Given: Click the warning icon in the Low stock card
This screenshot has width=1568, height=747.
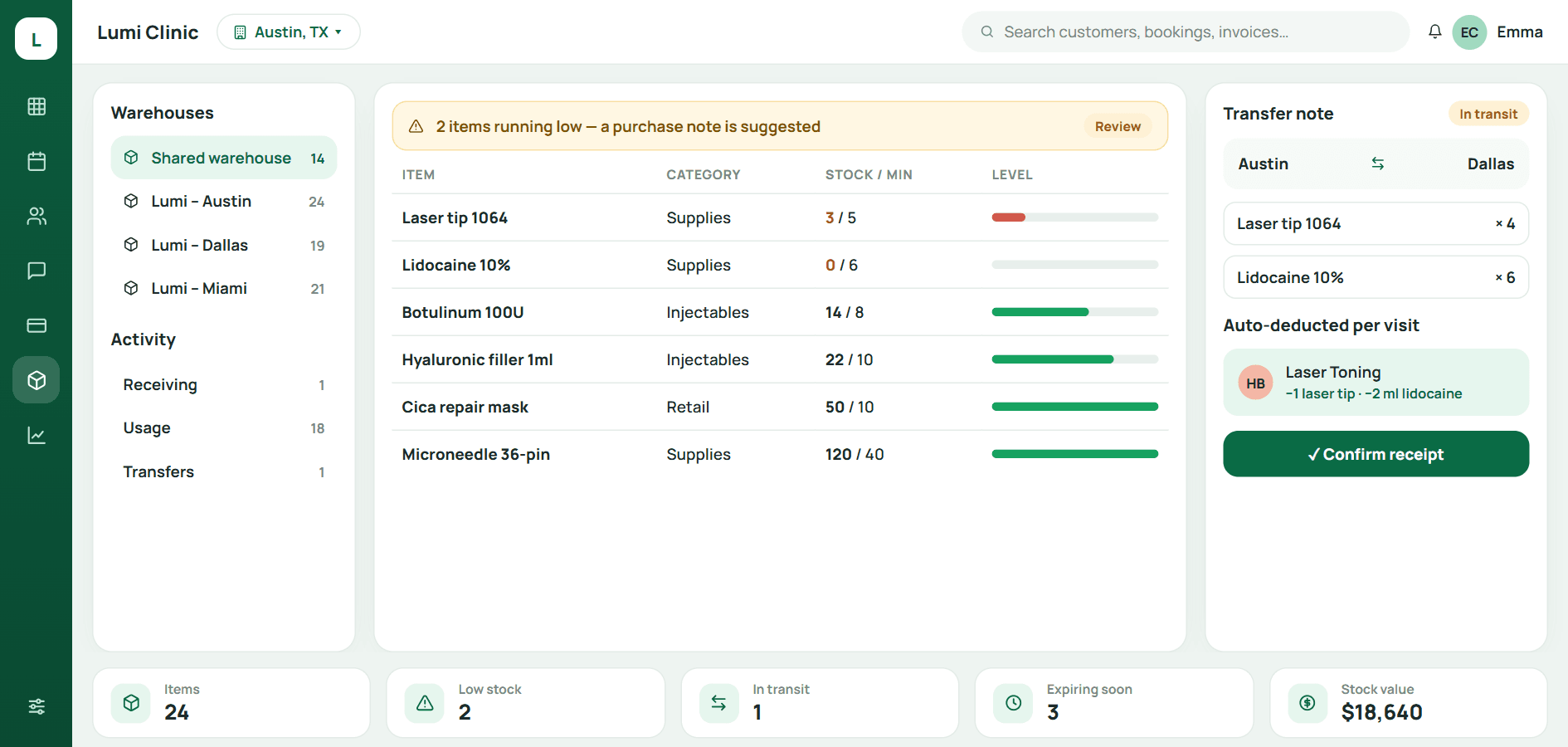Looking at the screenshot, I should click(x=425, y=703).
